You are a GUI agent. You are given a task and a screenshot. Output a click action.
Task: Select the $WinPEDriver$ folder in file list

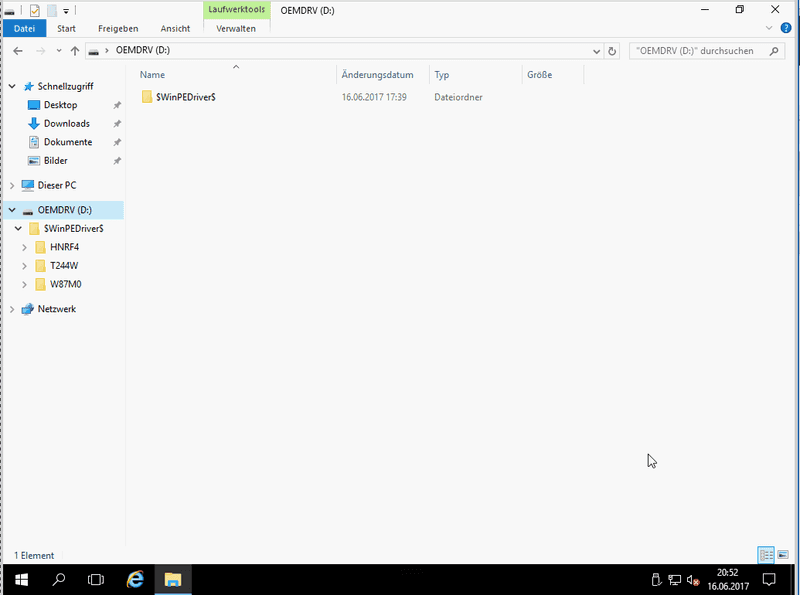pos(186,97)
